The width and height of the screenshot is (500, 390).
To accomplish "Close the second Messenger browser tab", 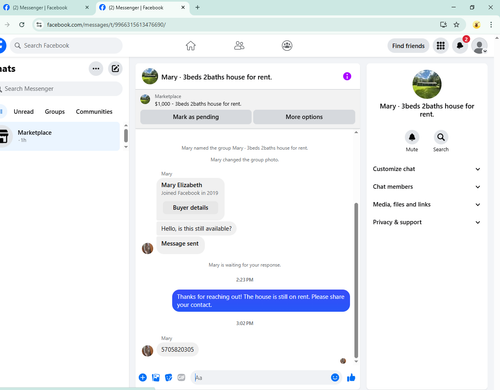I will point(183,7).
